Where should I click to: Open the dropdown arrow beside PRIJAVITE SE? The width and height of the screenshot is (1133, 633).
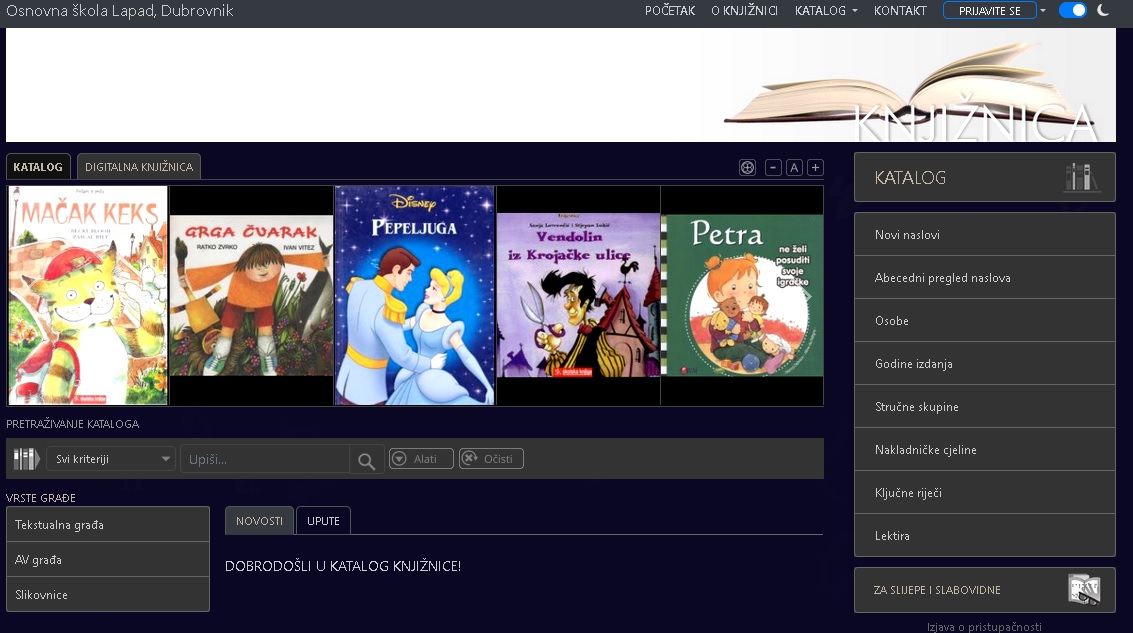[1043, 11]
